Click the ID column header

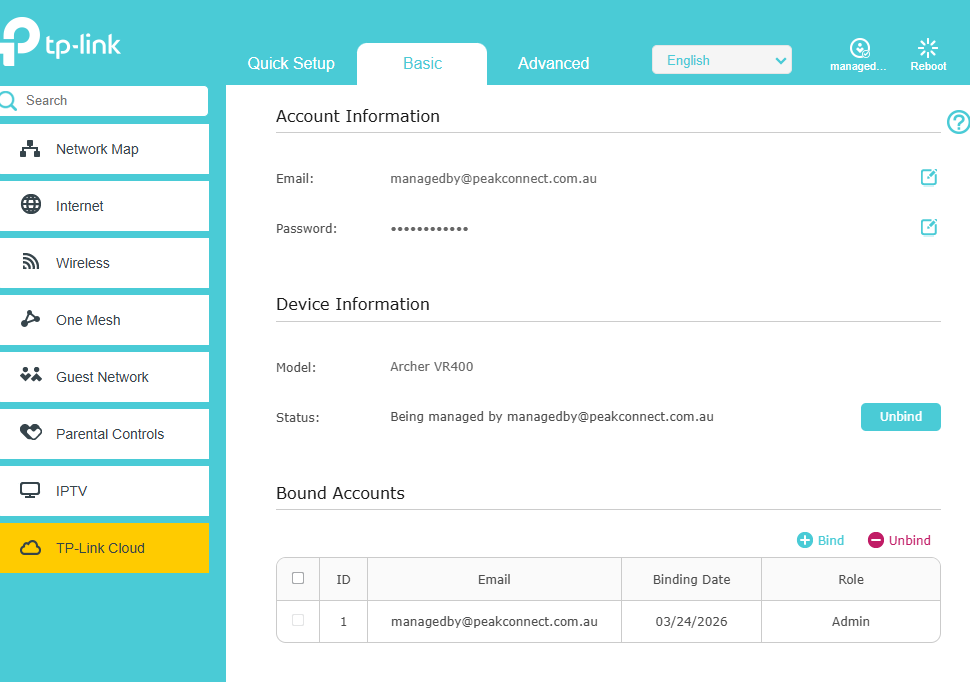click(343, 579)
